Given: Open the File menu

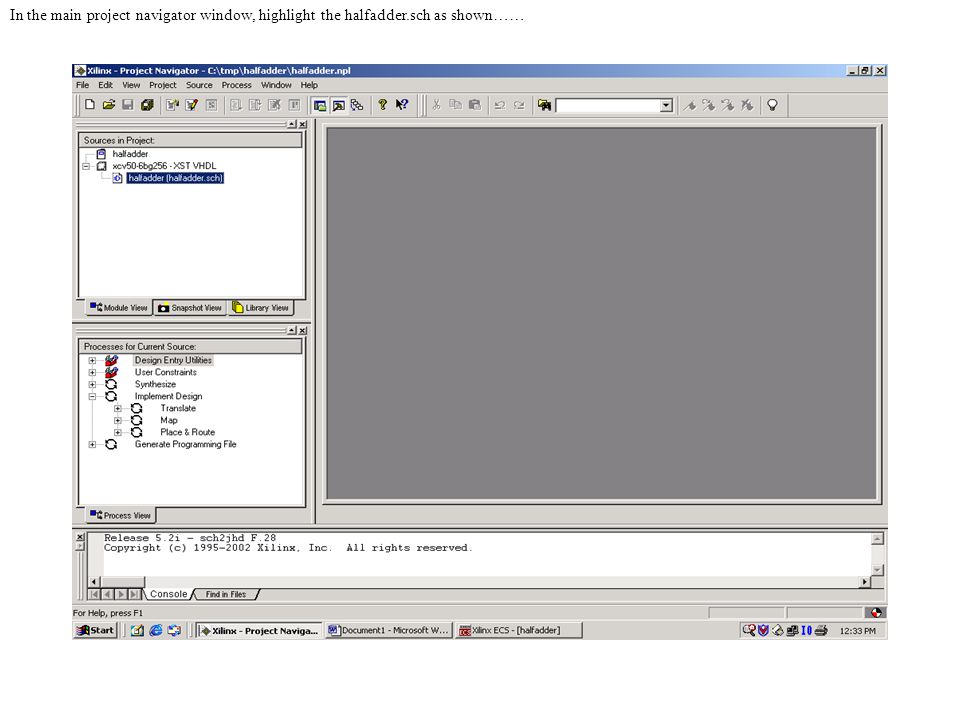Looking at the screenshot, I should point(82,85).
